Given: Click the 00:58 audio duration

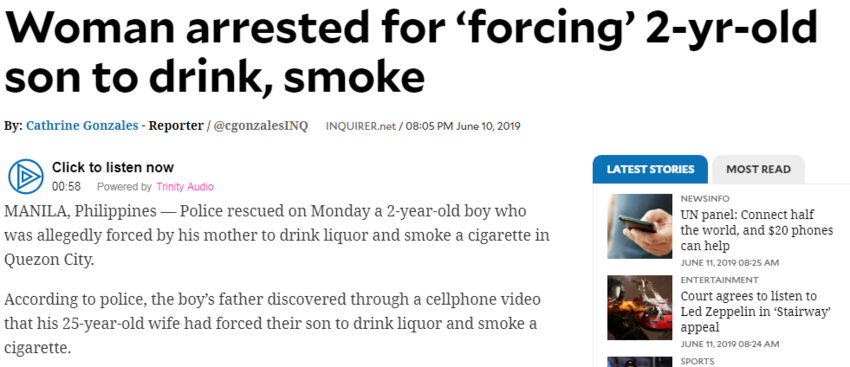Looking at the screenshot, I should tap(66, 187).
